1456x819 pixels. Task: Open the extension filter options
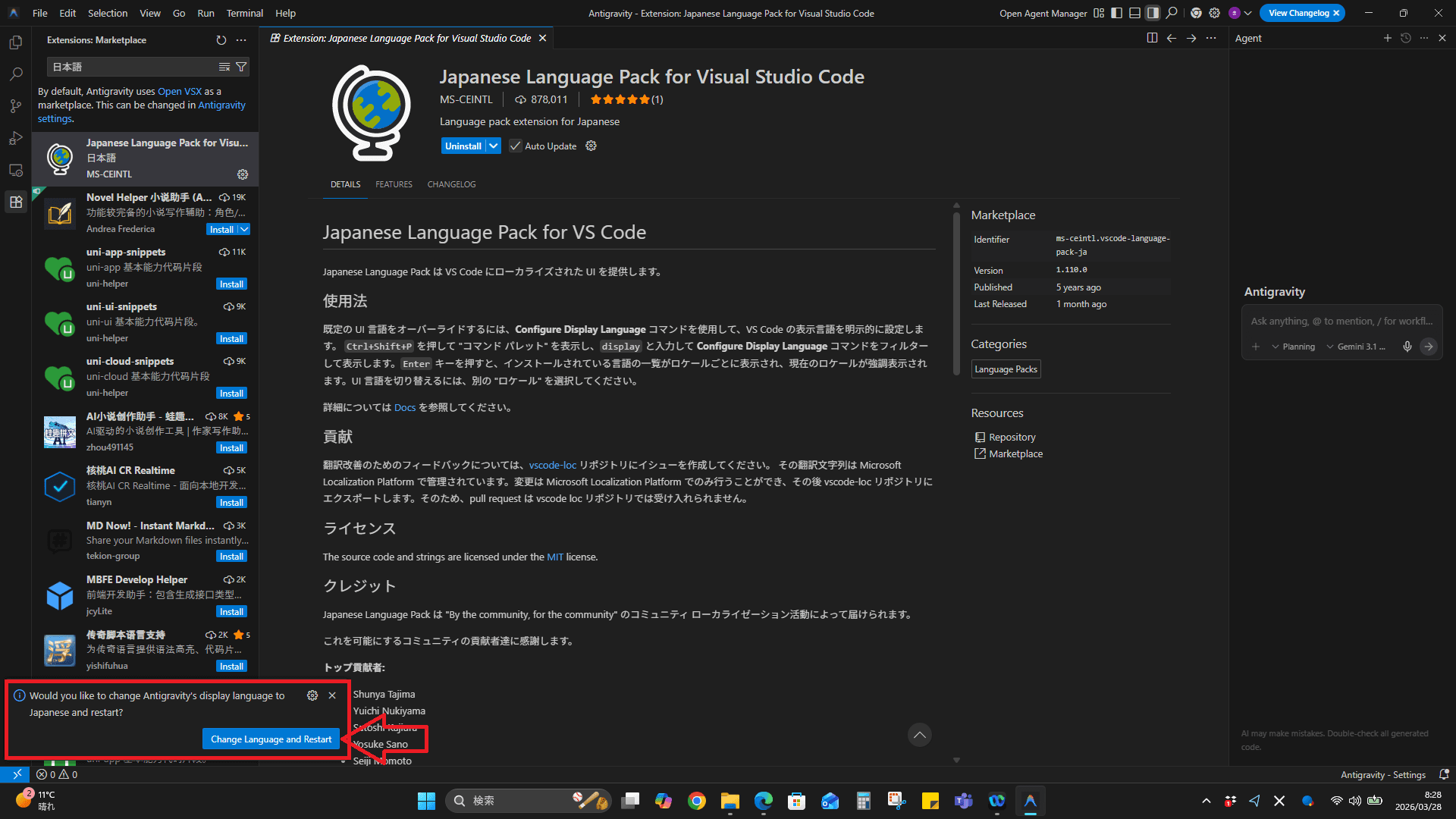coord(241,67)
